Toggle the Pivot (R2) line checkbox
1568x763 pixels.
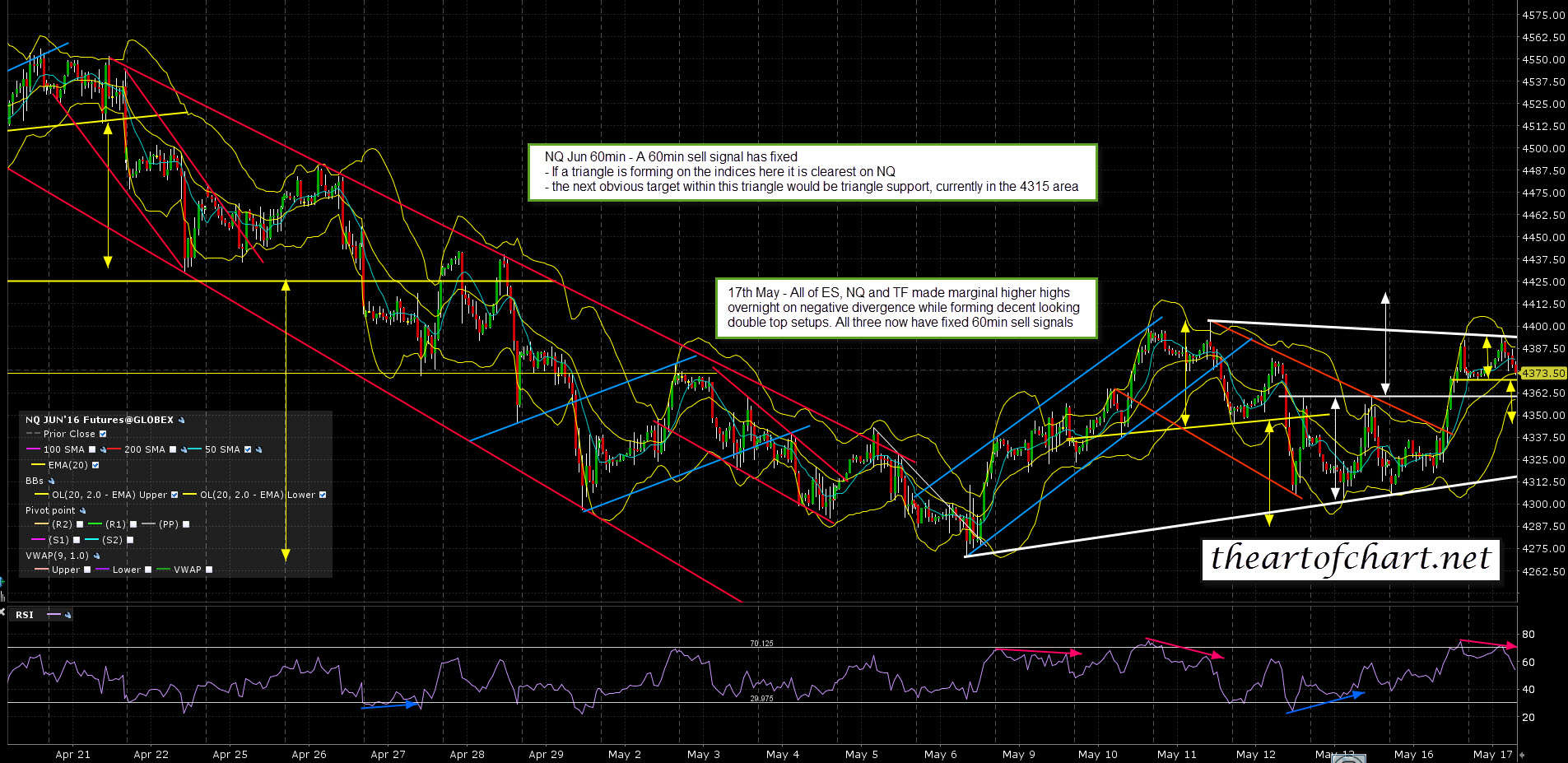[80, 525]
